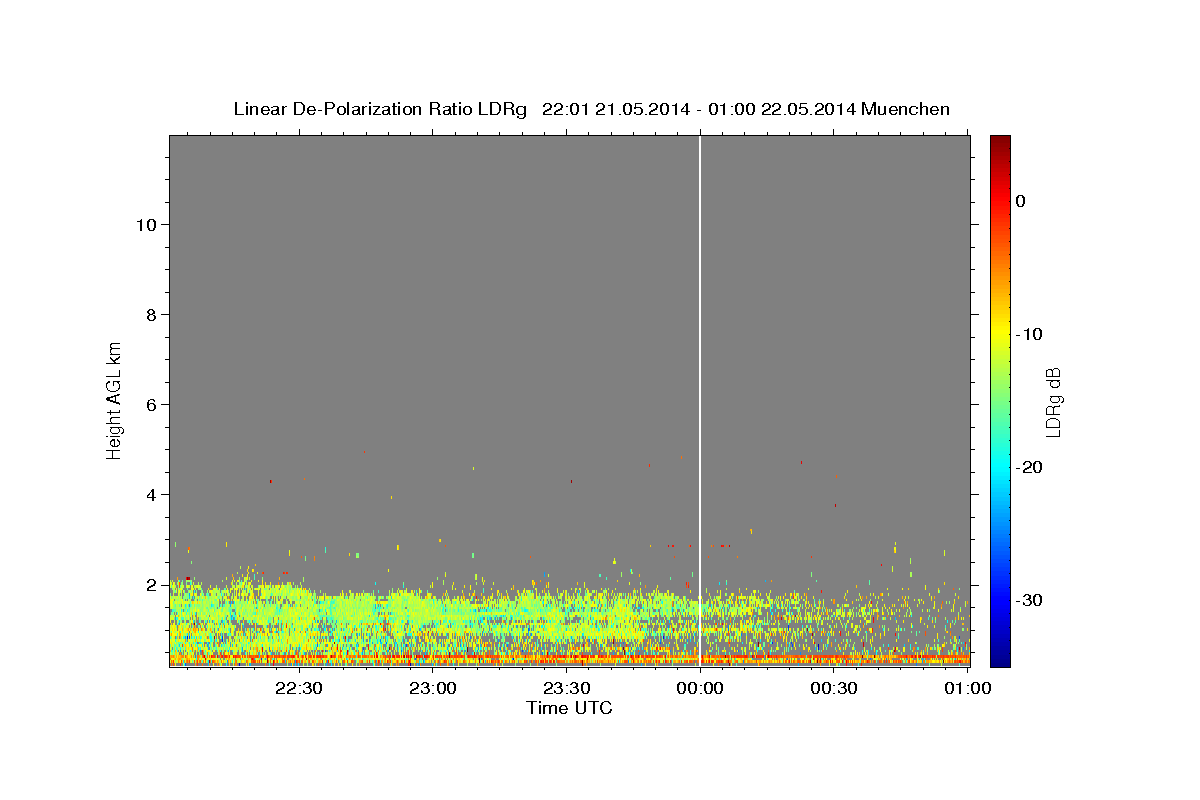Click the 22:30 time tick label

click(299, 688)
